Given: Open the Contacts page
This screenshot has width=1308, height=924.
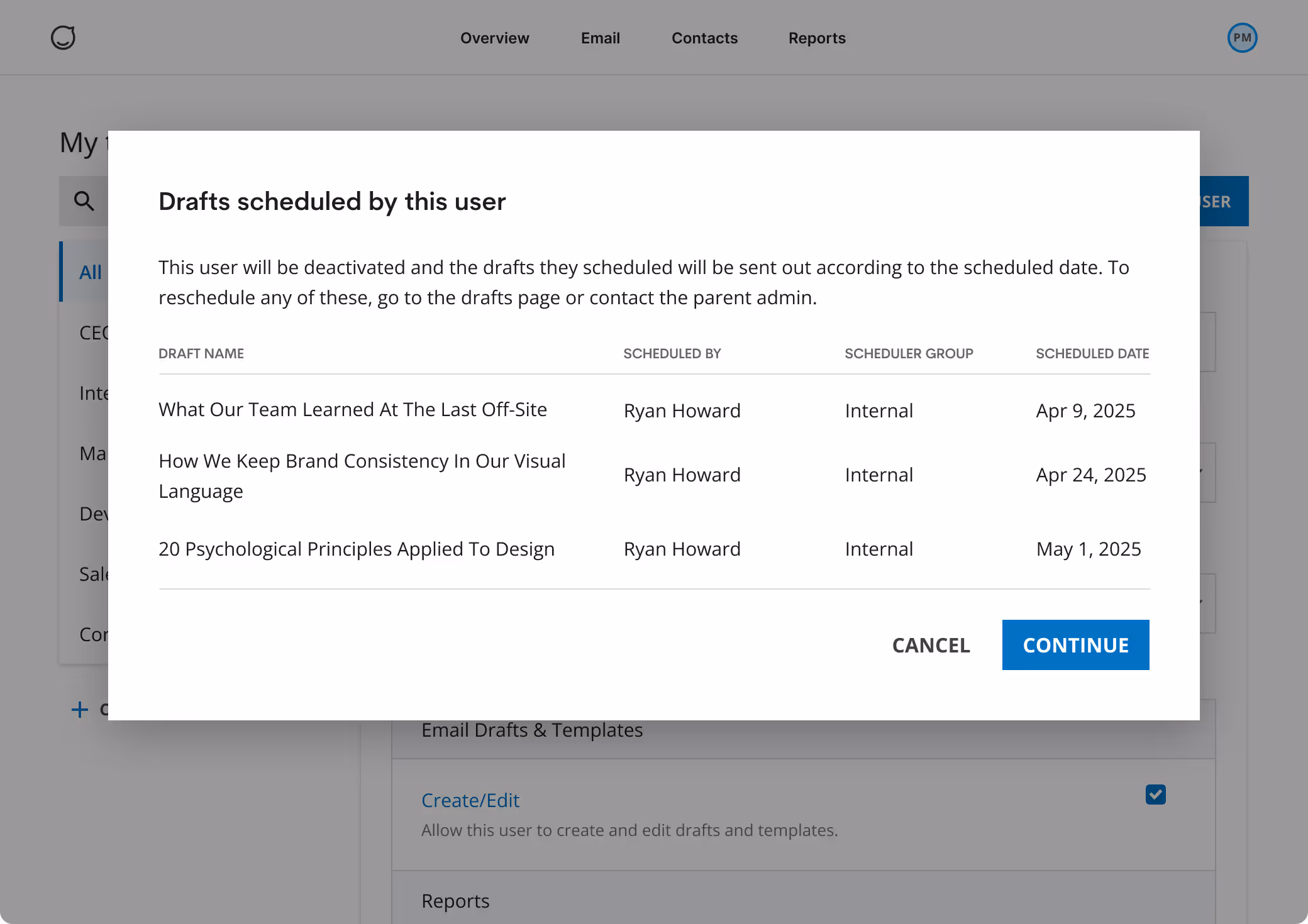Looking at the screenshot, I should click(704, 38).
